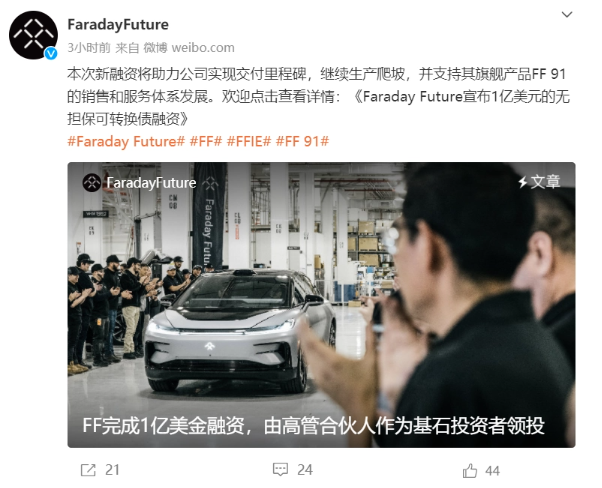602x488 pixels.
Task: Like the post with thumbs-up icon
Action: point(470,470)
